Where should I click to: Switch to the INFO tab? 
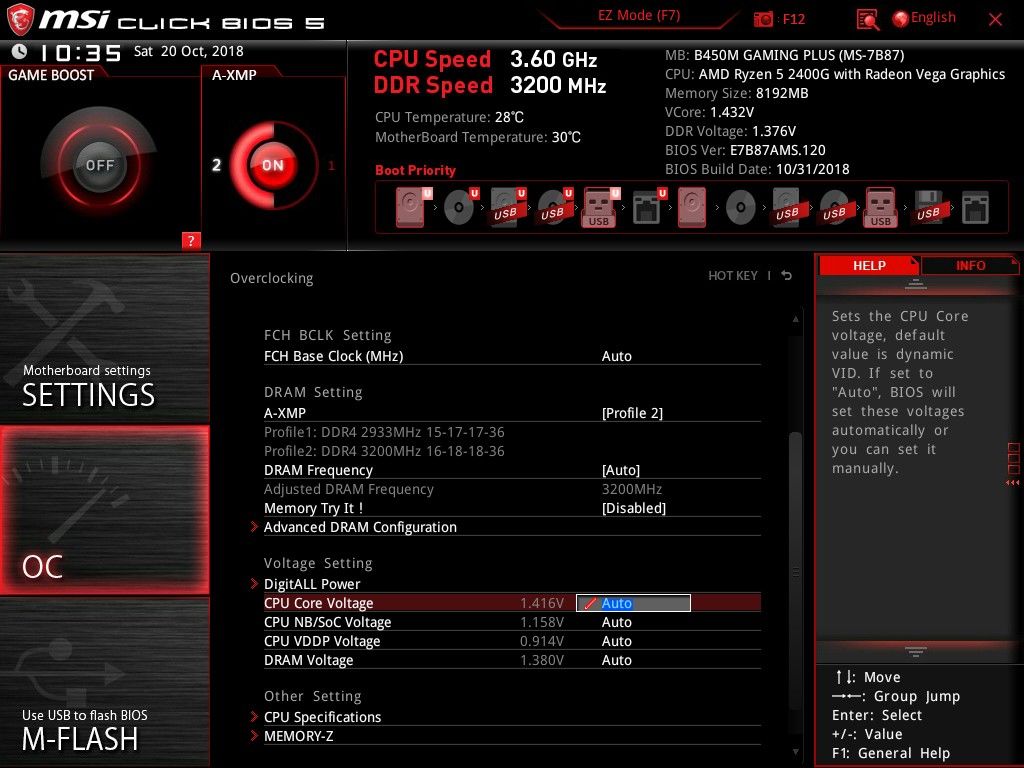click(970, 266)
